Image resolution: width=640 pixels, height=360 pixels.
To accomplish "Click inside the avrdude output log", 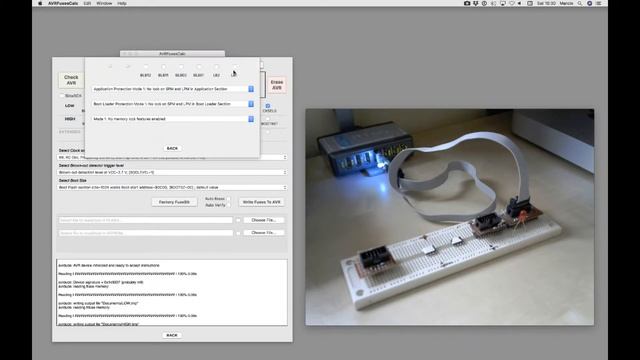I will tap(172, 292).
